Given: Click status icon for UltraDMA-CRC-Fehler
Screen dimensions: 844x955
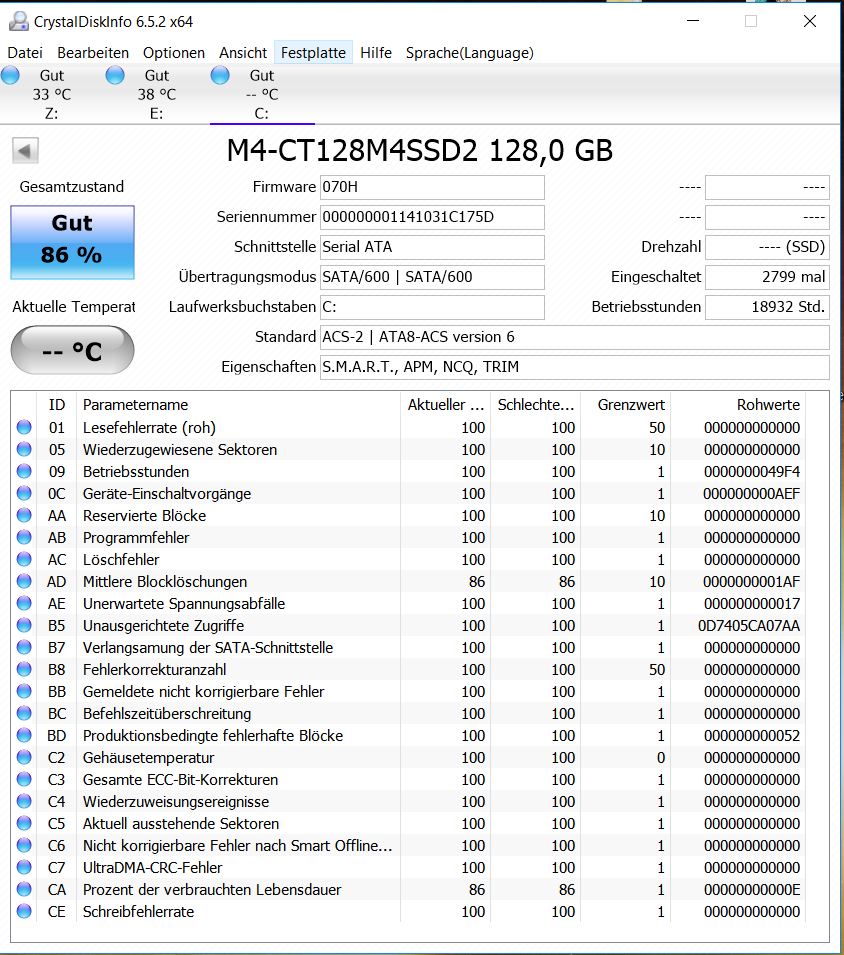Looking at the screenshot, I should click(24, 867).
